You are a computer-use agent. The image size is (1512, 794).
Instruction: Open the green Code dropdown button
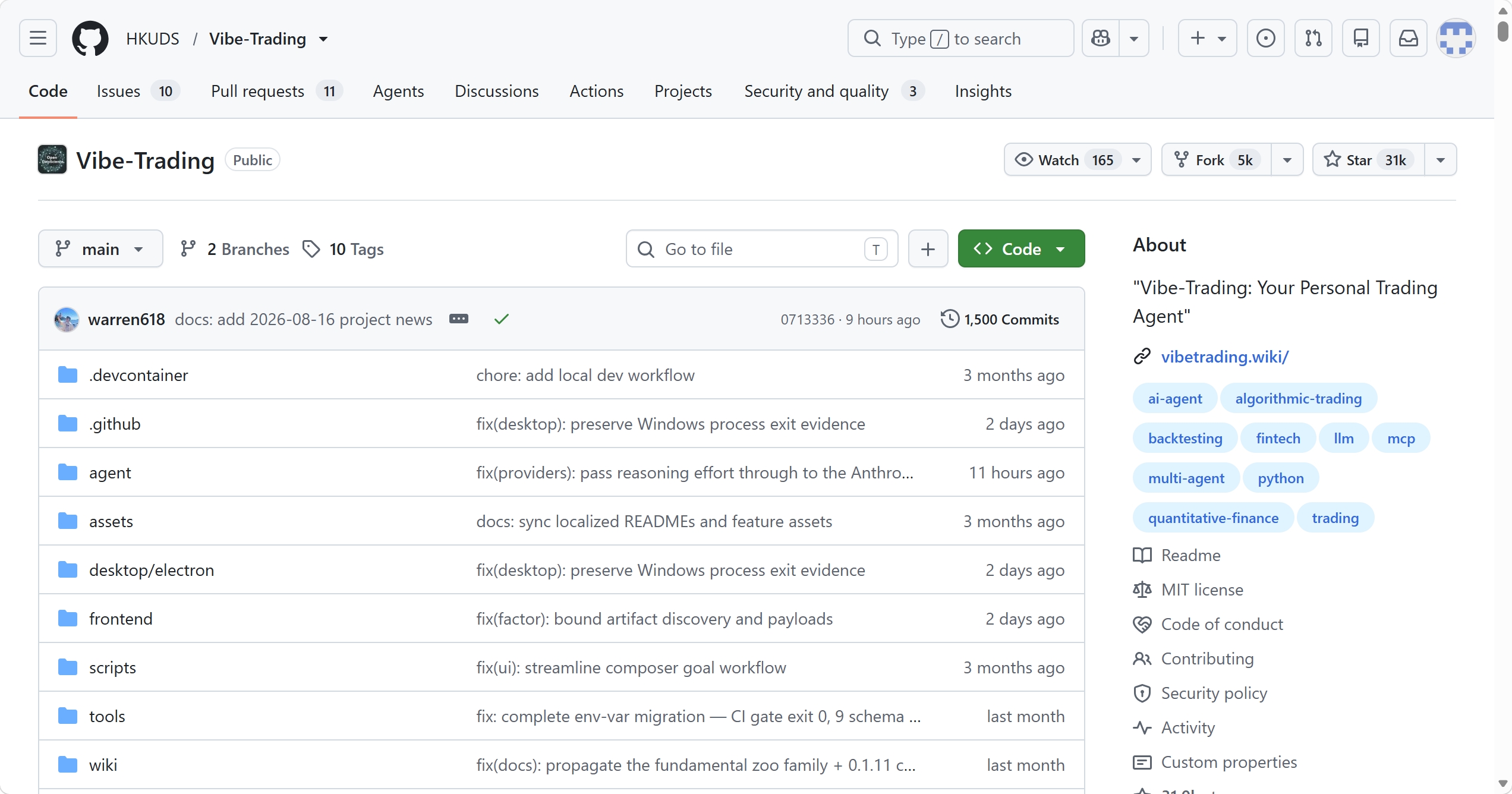click(1022, 249)
